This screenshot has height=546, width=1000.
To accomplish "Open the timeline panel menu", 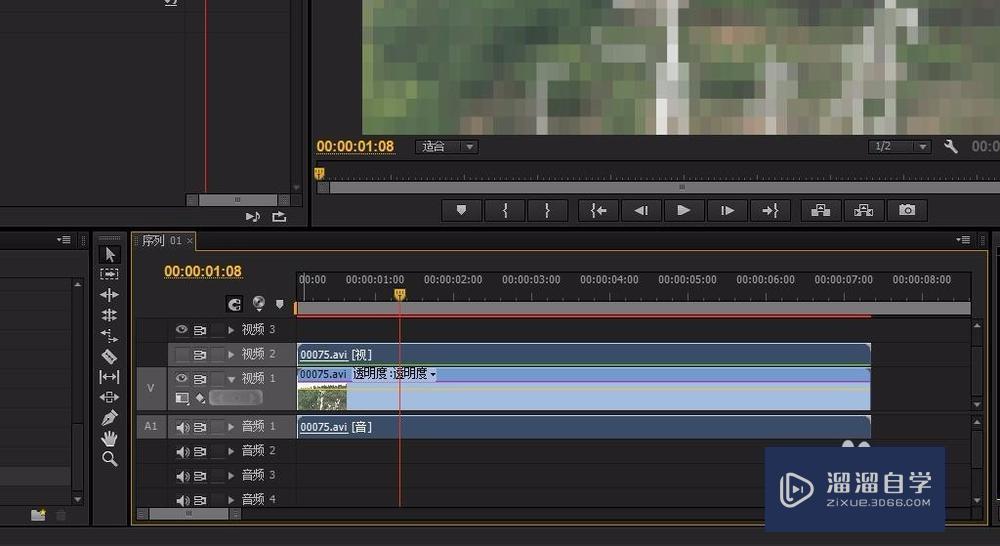I will [963, 240].
